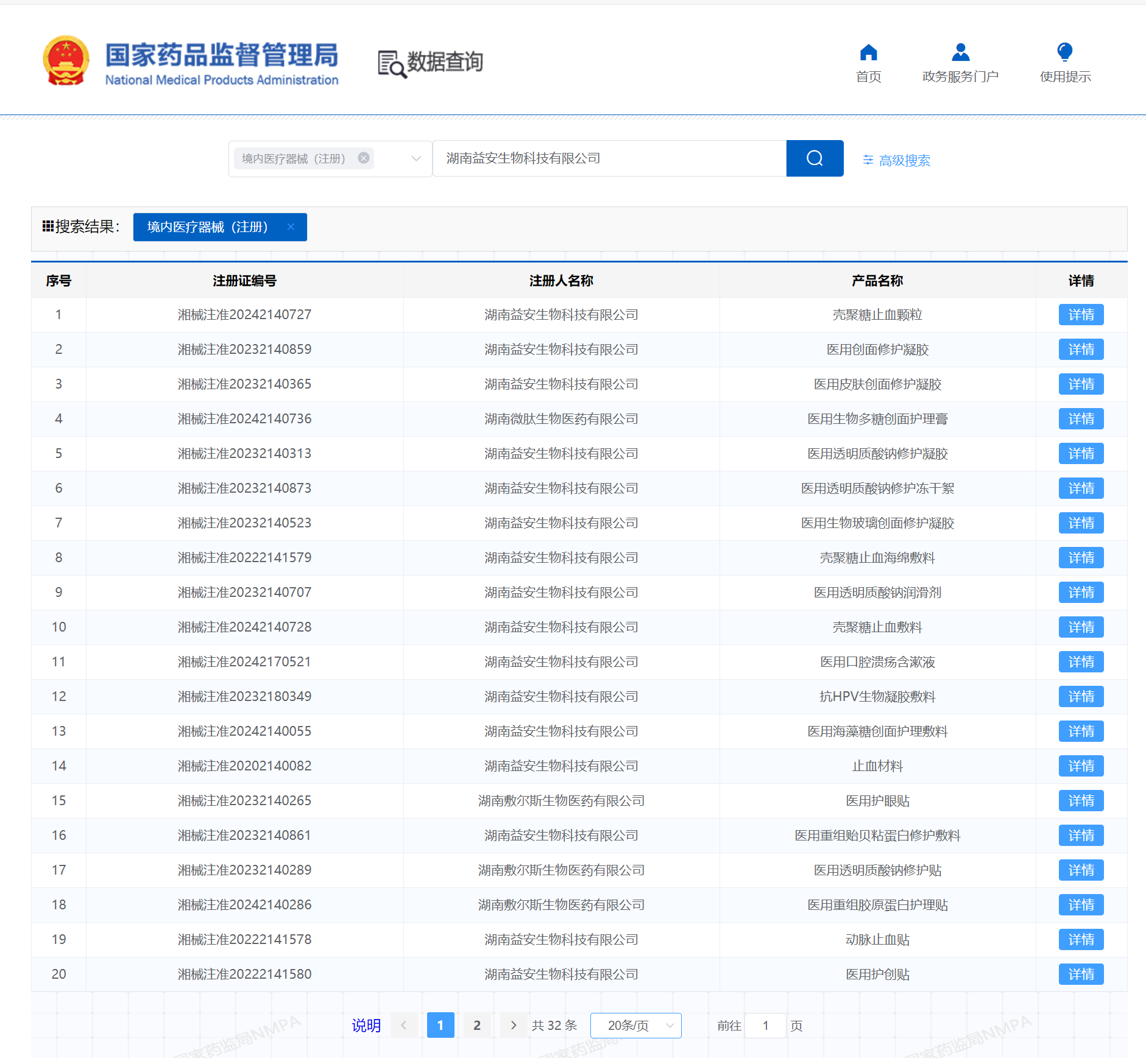Click the blue magnifier search button

[x=815, y=158]
